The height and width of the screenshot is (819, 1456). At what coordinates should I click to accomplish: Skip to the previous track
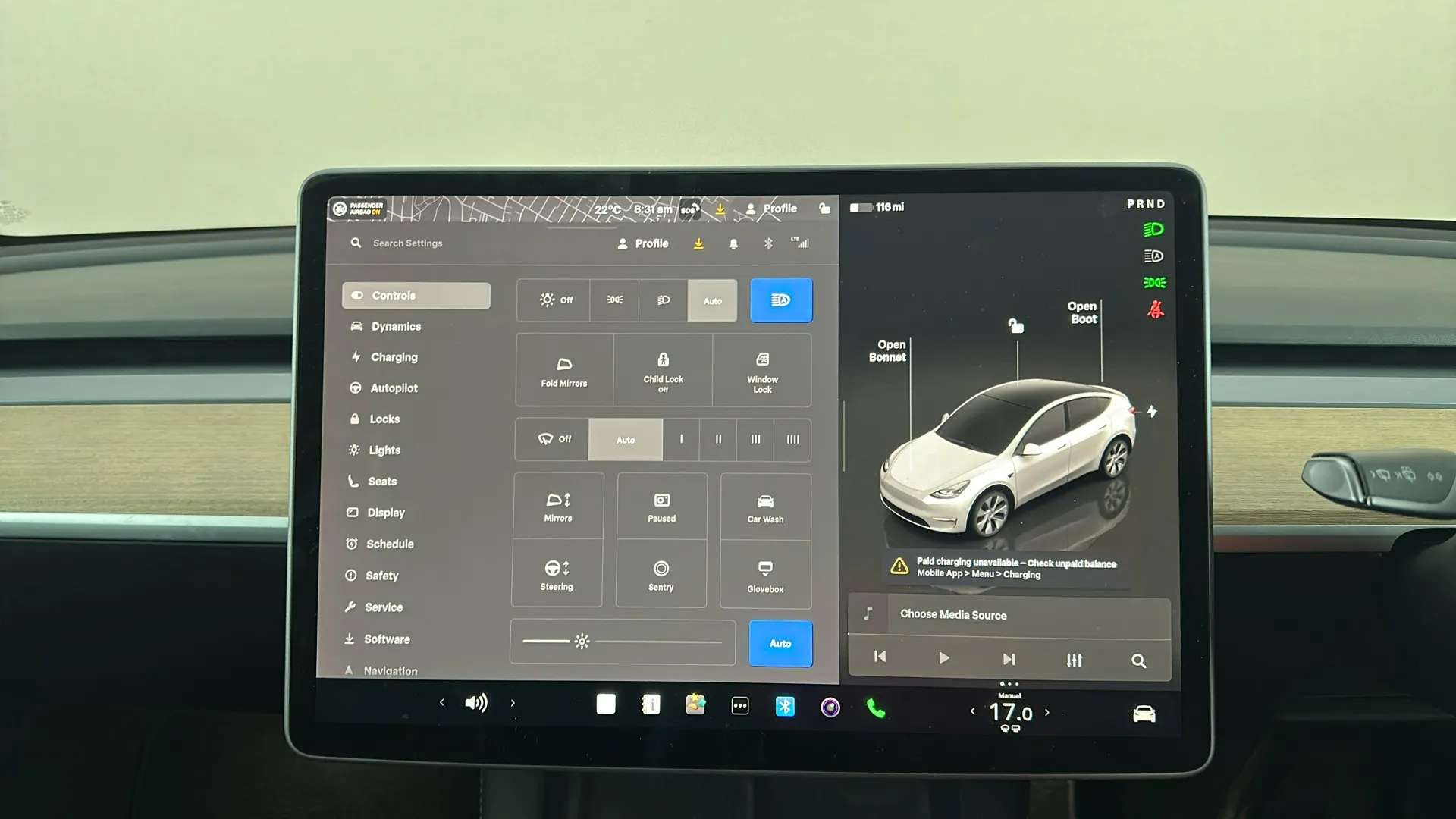click(x=880, y=657)
